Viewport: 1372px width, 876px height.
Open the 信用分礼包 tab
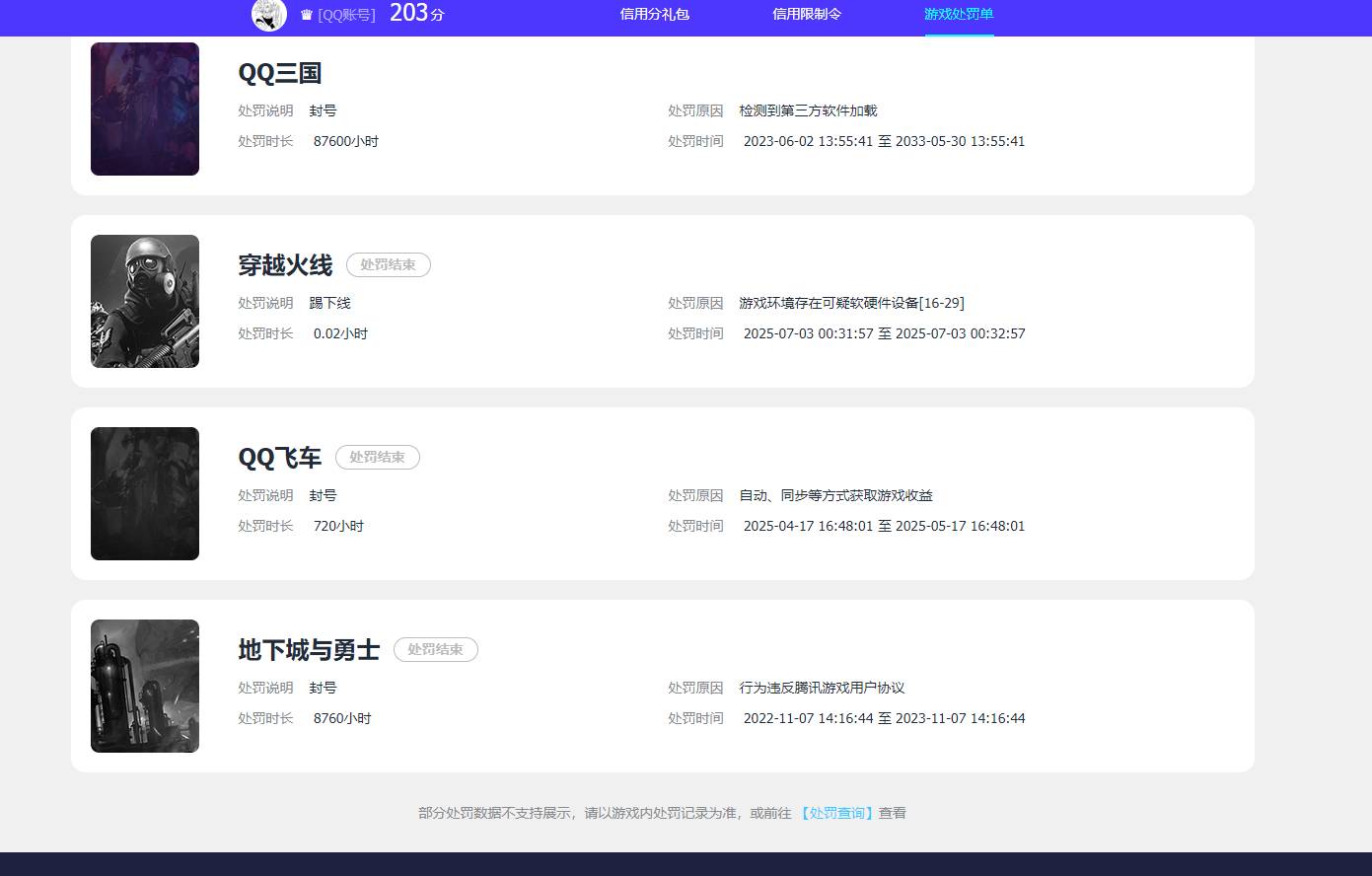(655, 14)
